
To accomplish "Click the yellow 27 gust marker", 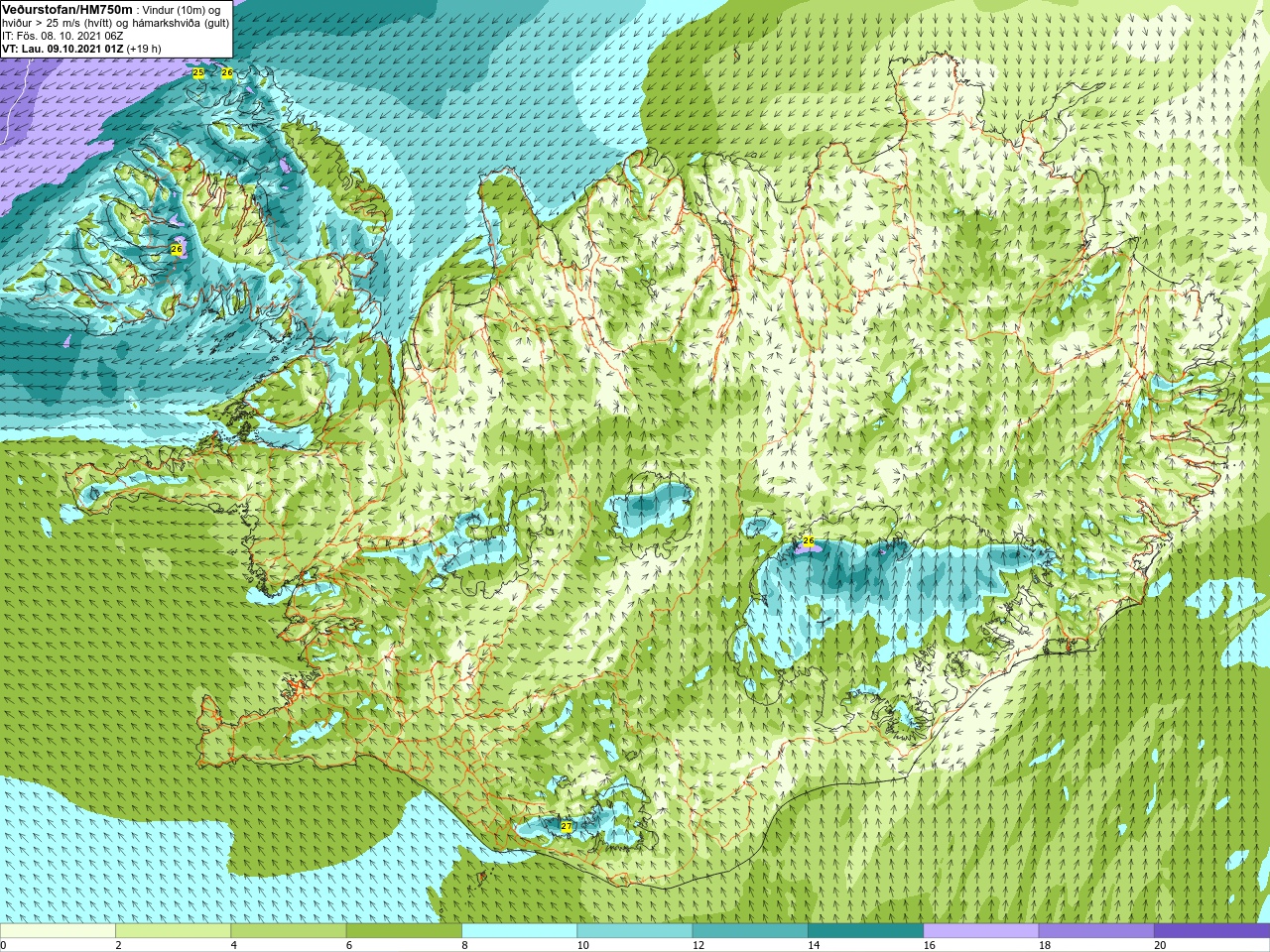I will 567,826.
